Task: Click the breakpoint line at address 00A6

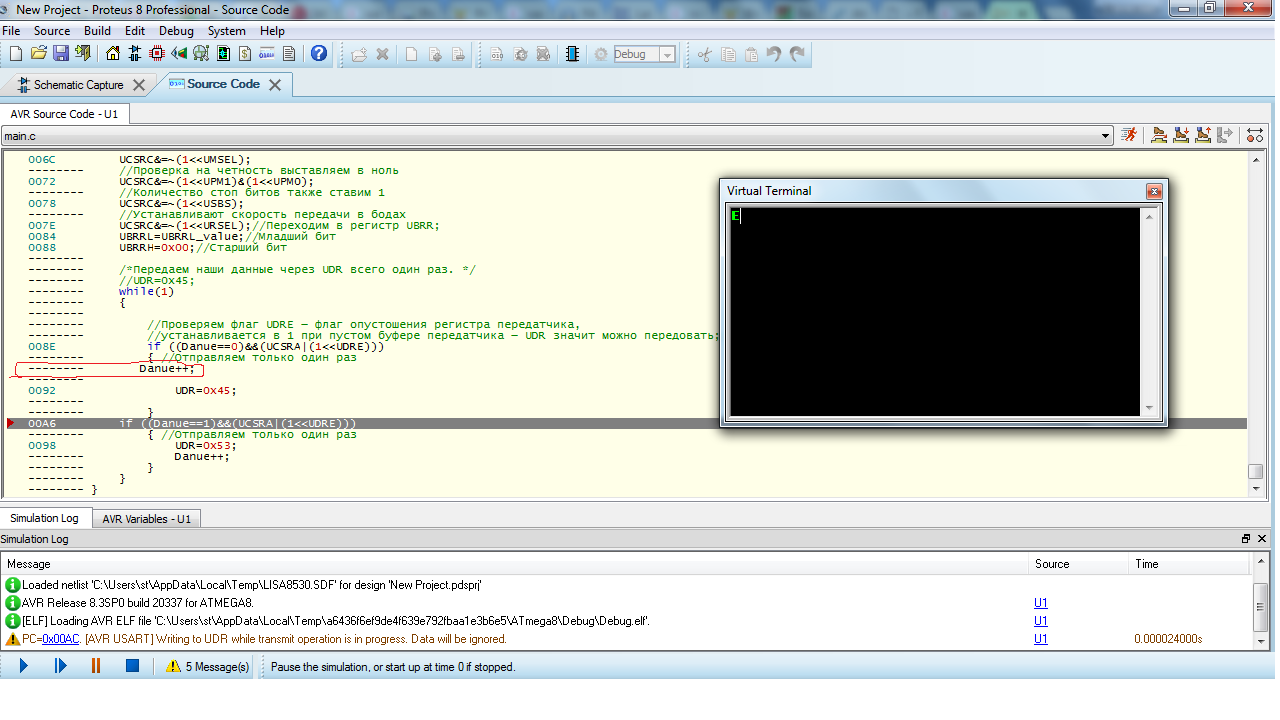Action: [627, 424]
